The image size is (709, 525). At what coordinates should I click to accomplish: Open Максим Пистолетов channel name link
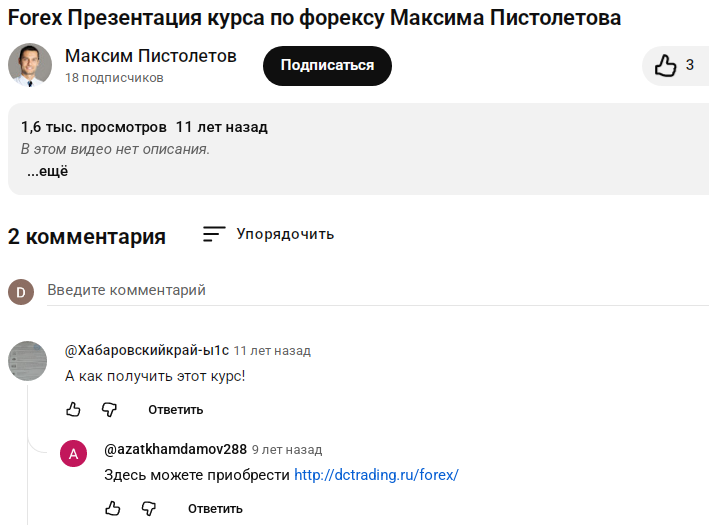pyautogui.click(x=151, y=56)
